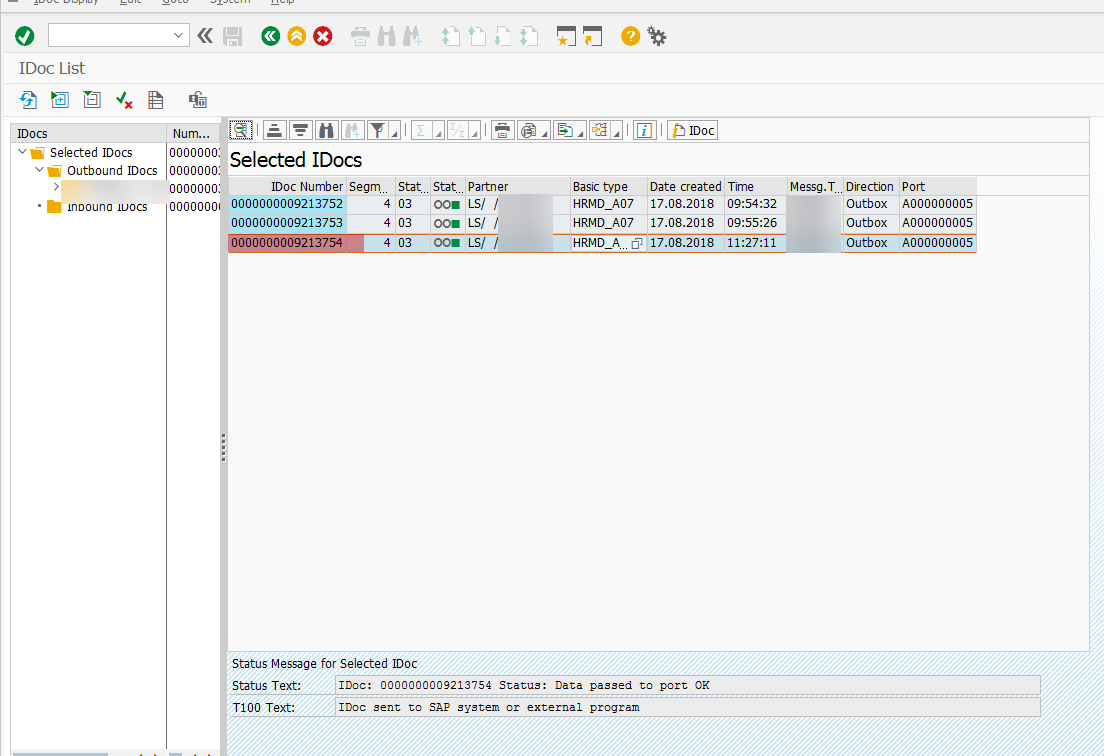1104x756 pixels.
Task: Click the Choose Layout icon
Action: 600,130
